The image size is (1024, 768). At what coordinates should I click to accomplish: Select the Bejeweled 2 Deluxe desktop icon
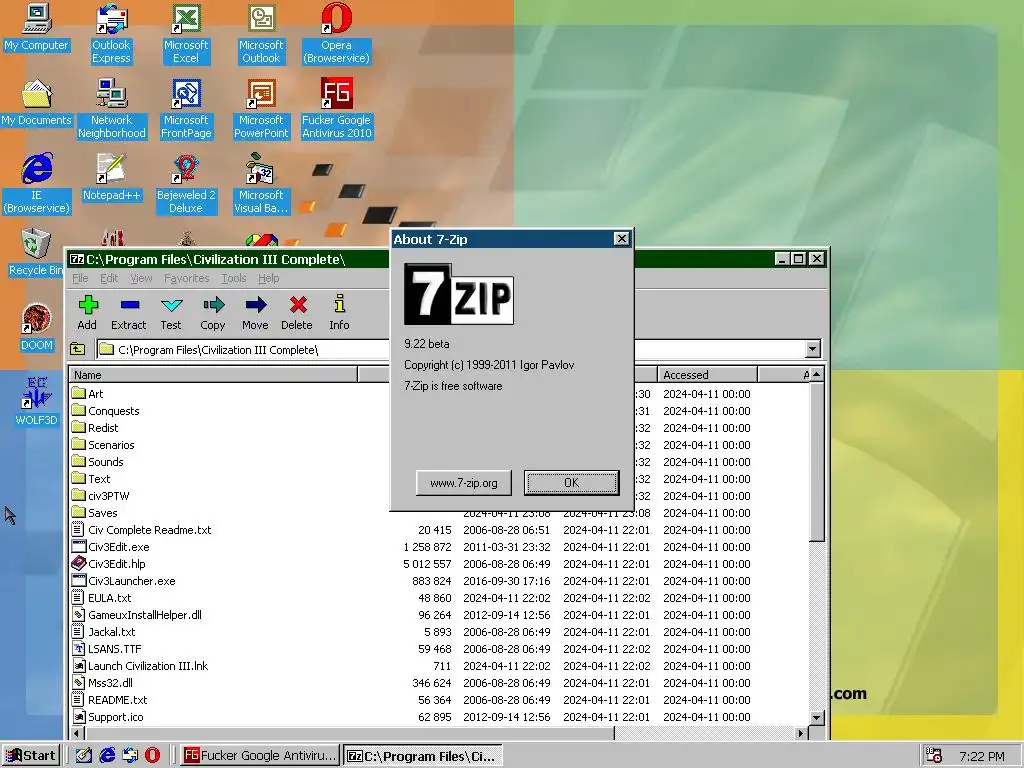[186, 184]
